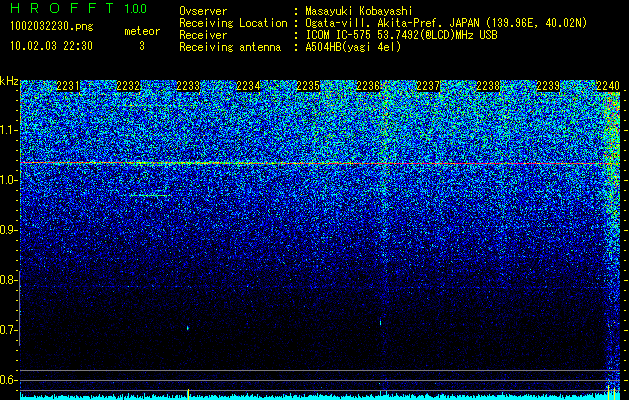Click the red carrier line in spectrogram
Image resolution: width=629 pixels, height=400 pixels.
click(320, 163)
